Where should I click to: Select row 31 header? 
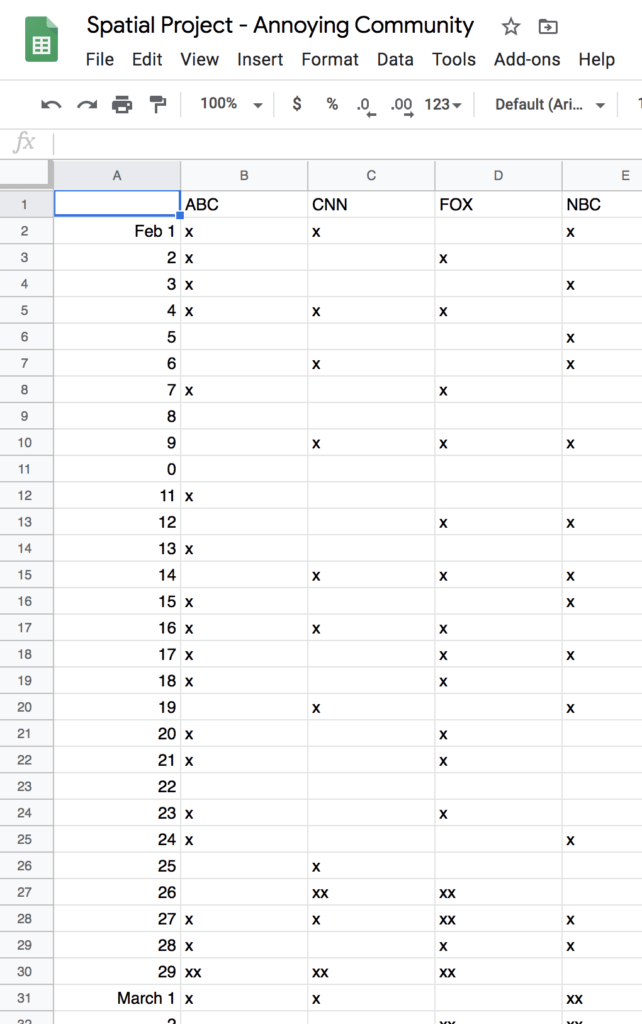click(x=25, y=998)
